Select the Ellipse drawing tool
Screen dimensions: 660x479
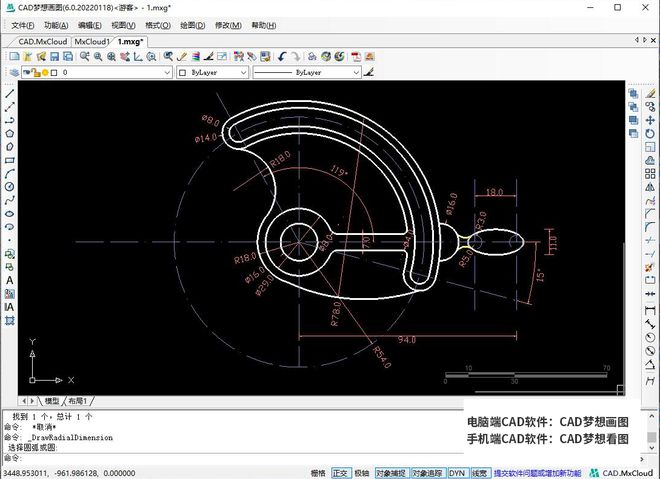click(9, 214)
